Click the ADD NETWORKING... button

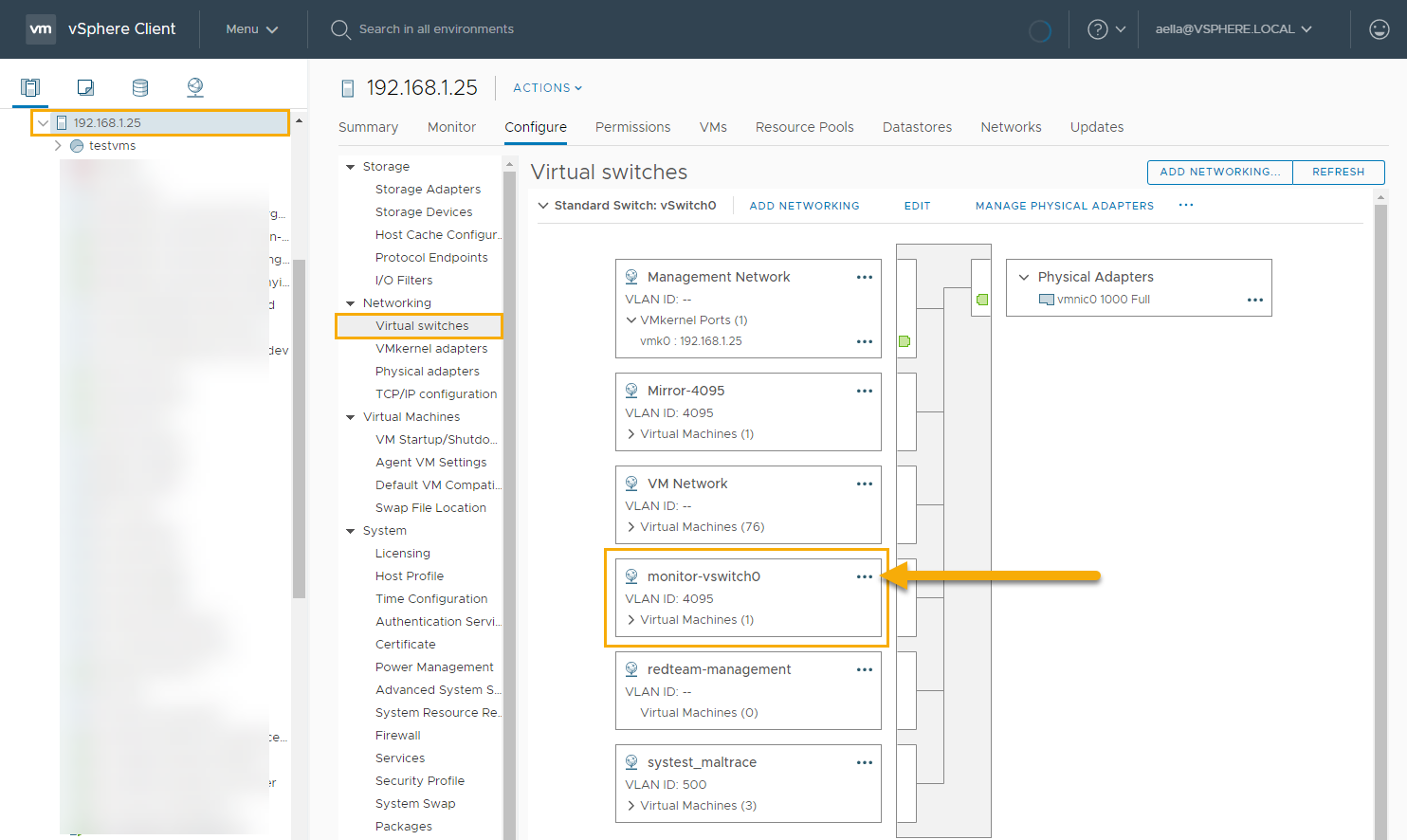[x=1219, y=172]
